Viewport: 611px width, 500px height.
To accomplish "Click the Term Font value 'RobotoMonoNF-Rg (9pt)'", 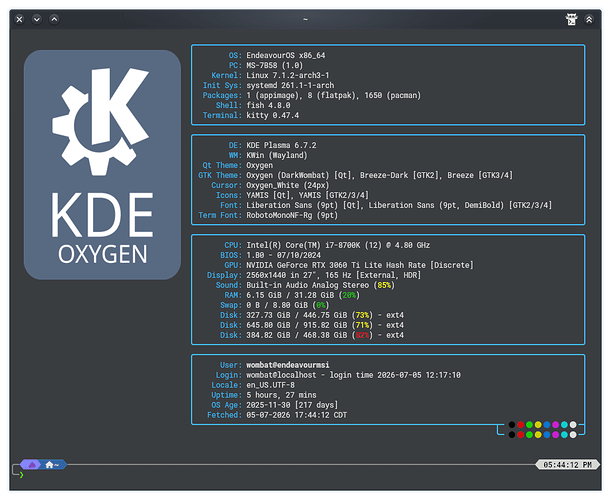I will [x=292, y=215].
